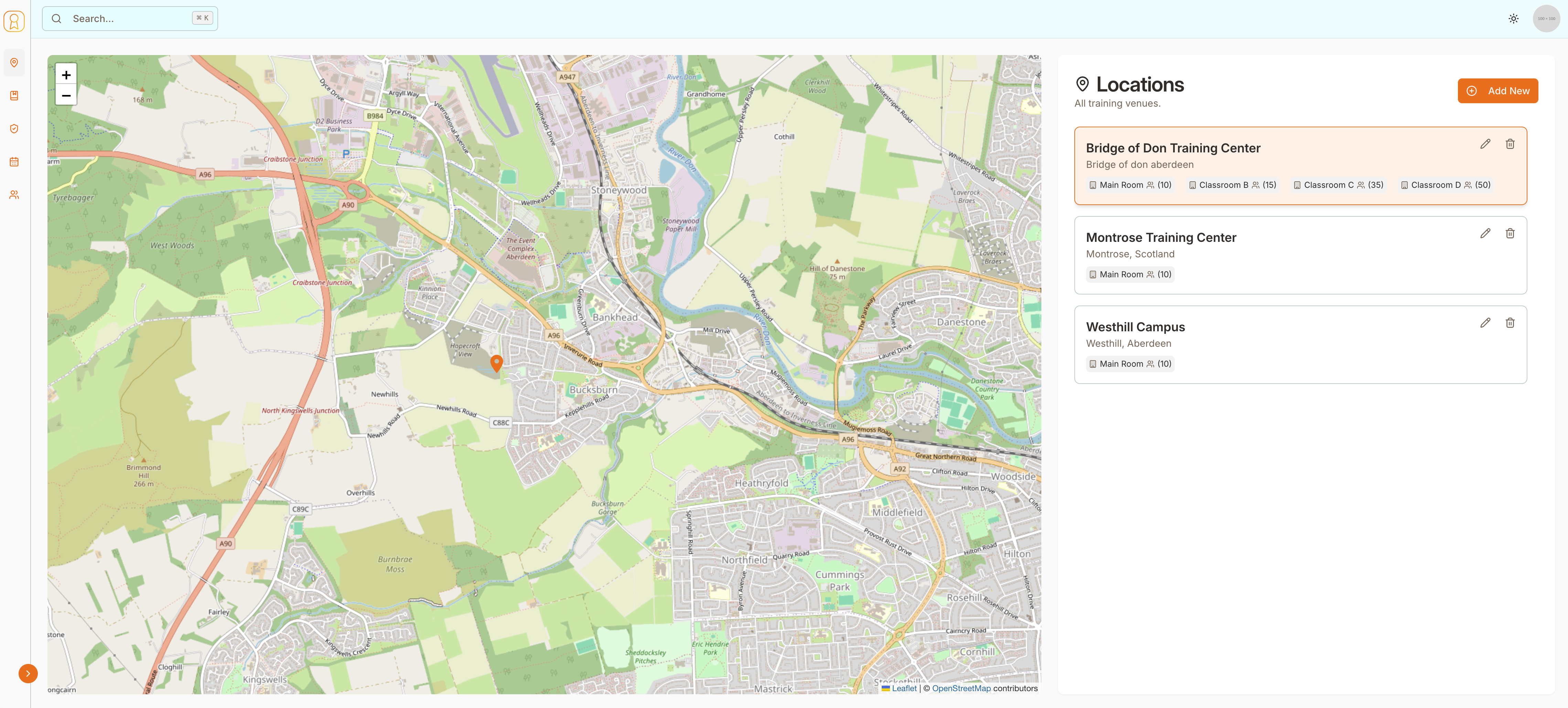Screen dimensions: 1568x708
Task: Click the orange map marker pin
Action: (497, 363)
